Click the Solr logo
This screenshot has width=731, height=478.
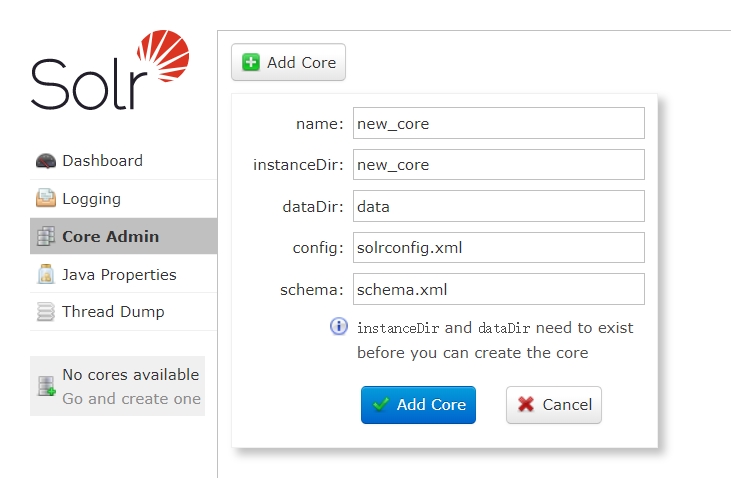pyautogui.click(x=110, y=70)
